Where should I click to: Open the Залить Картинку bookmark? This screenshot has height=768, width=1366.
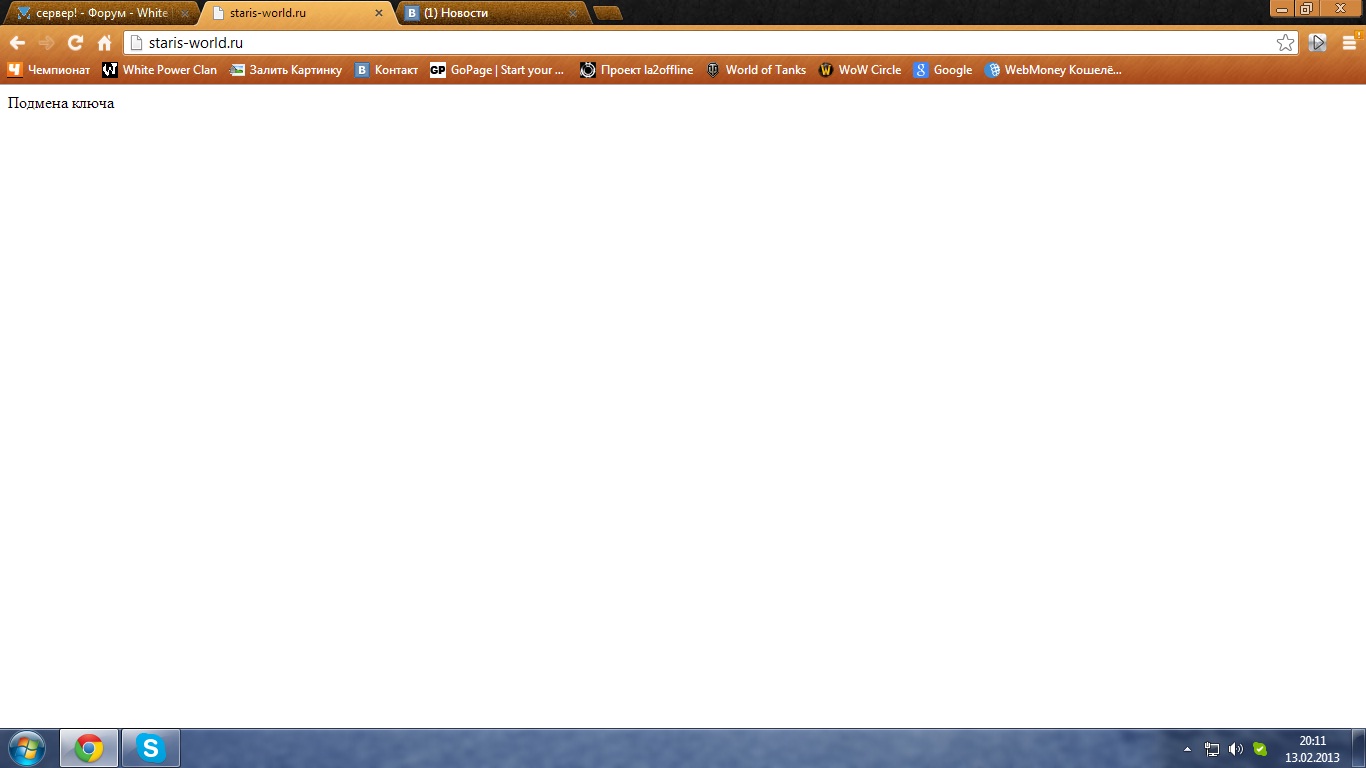286,70
